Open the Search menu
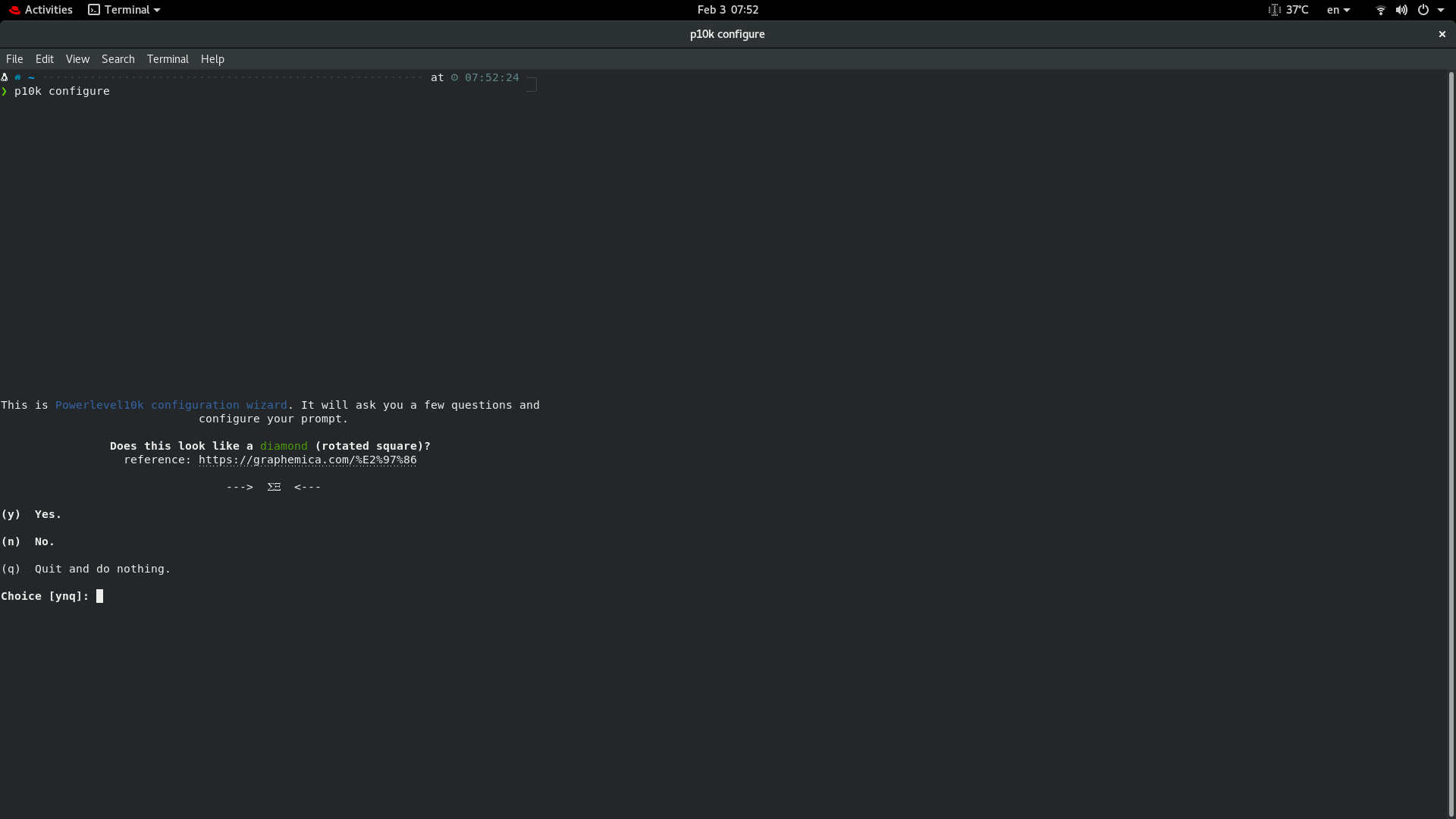 [x=118, y=59]
